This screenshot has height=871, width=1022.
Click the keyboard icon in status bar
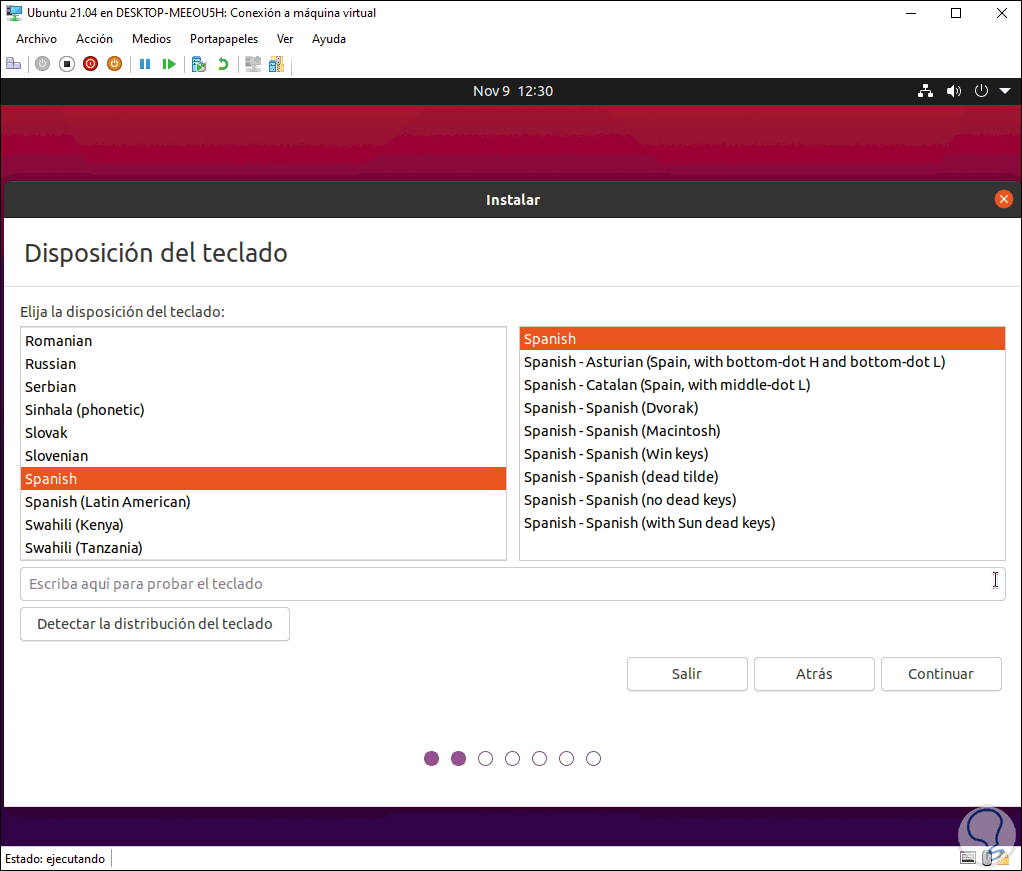(x=968, y=858)
